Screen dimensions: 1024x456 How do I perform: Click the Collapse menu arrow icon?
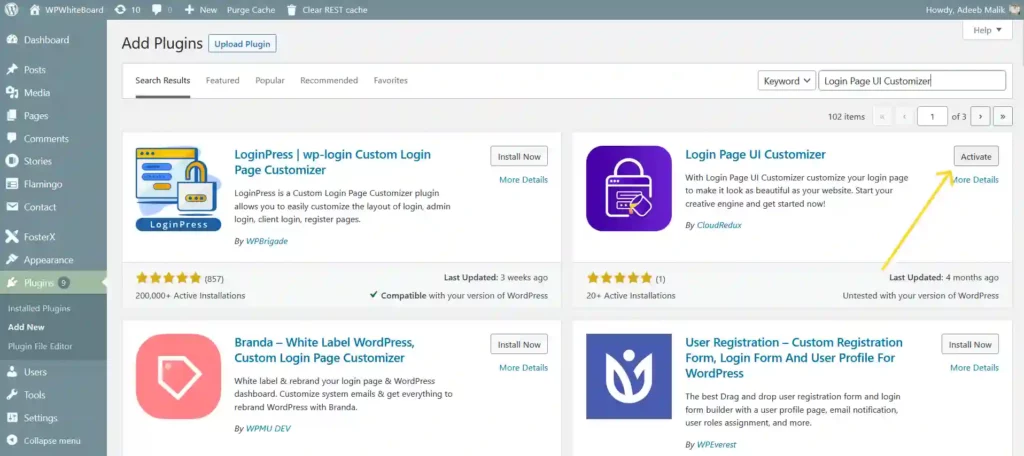[12, 441]
